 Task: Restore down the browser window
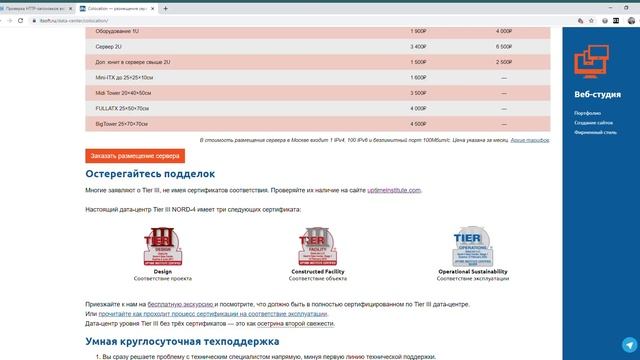click(626, 8)
